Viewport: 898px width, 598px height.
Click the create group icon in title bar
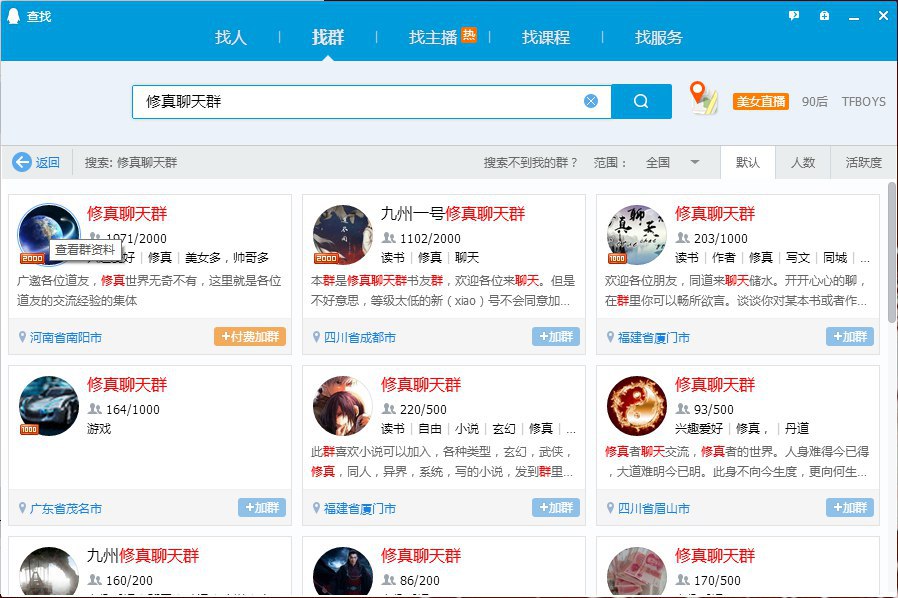tap(824, 15)
